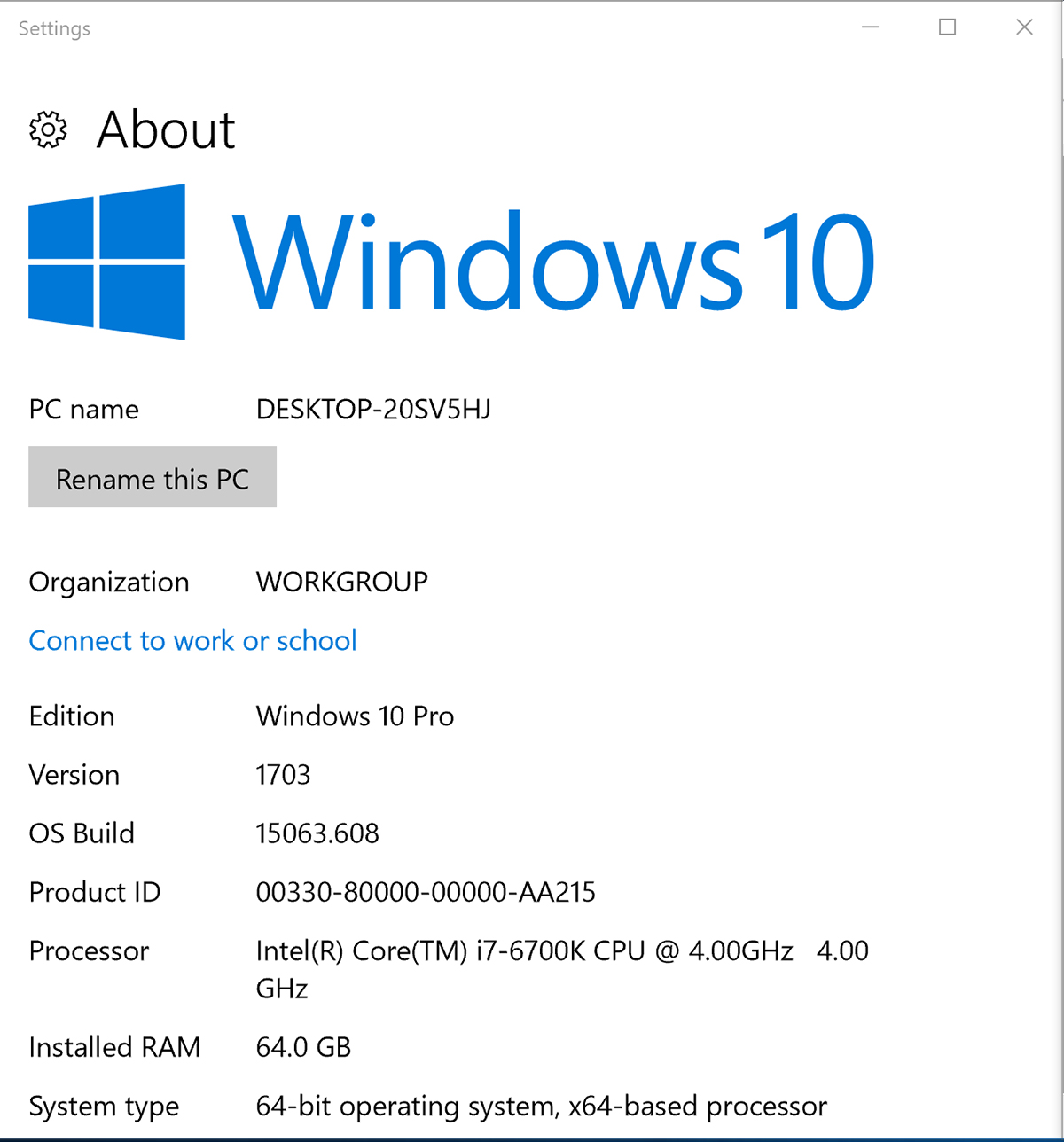Viewport: 1064px width, 1142px height.
Task: Click the Organization label
Action: coord(109,582)
